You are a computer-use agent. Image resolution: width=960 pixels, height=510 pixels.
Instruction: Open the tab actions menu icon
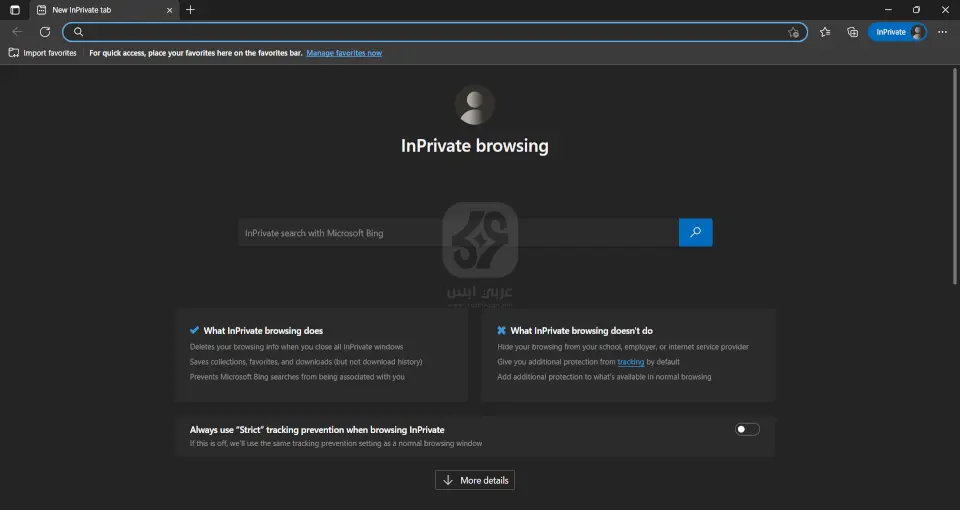tap(14, 10)
